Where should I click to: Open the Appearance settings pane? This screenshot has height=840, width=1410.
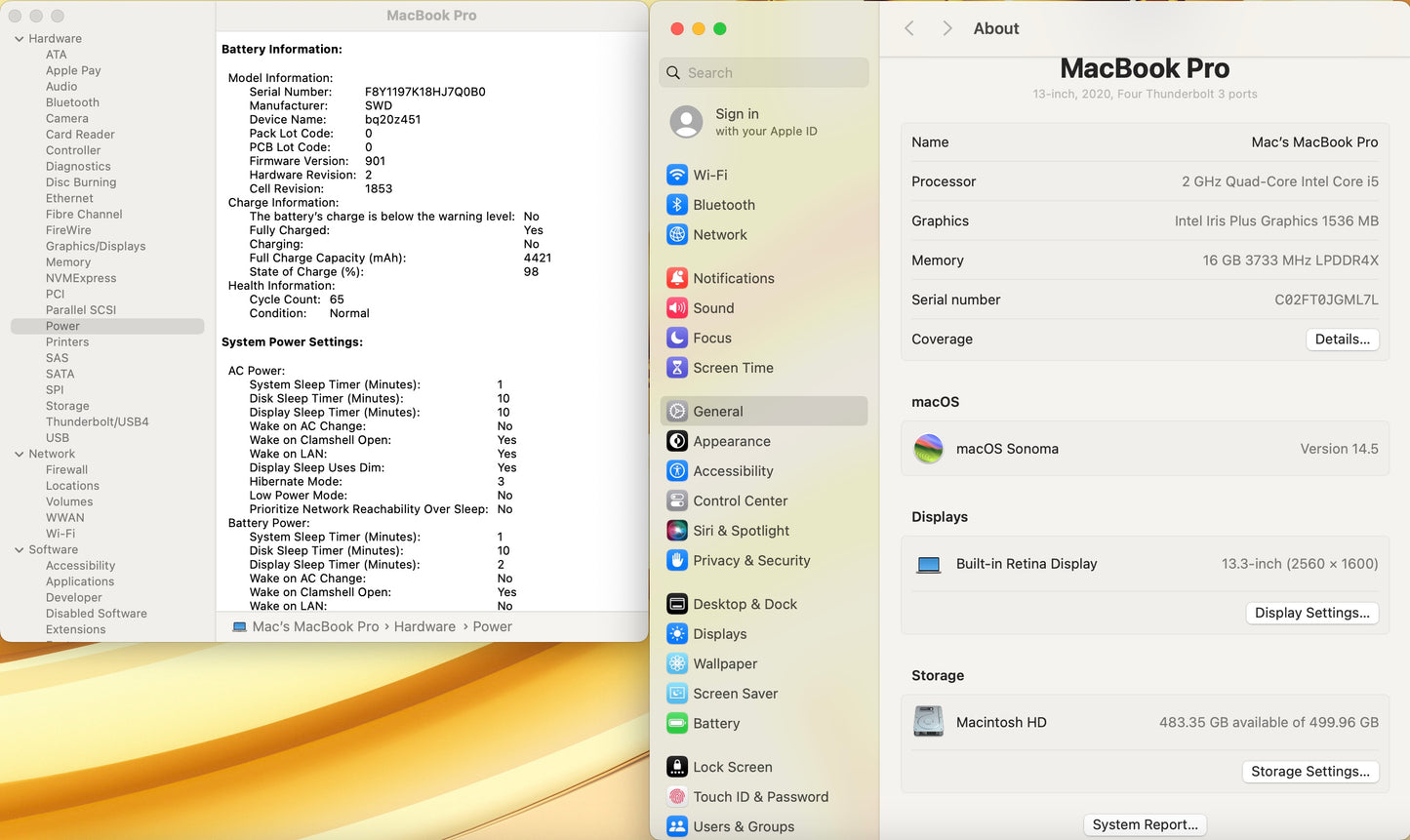coord(731,441)
